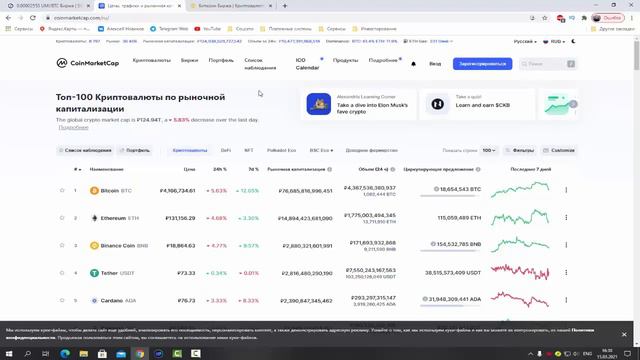Open a new browser tab
Image resolution: width=640 pixels, height=360 pixels.
pyautogui.click(x=285, y=6)
